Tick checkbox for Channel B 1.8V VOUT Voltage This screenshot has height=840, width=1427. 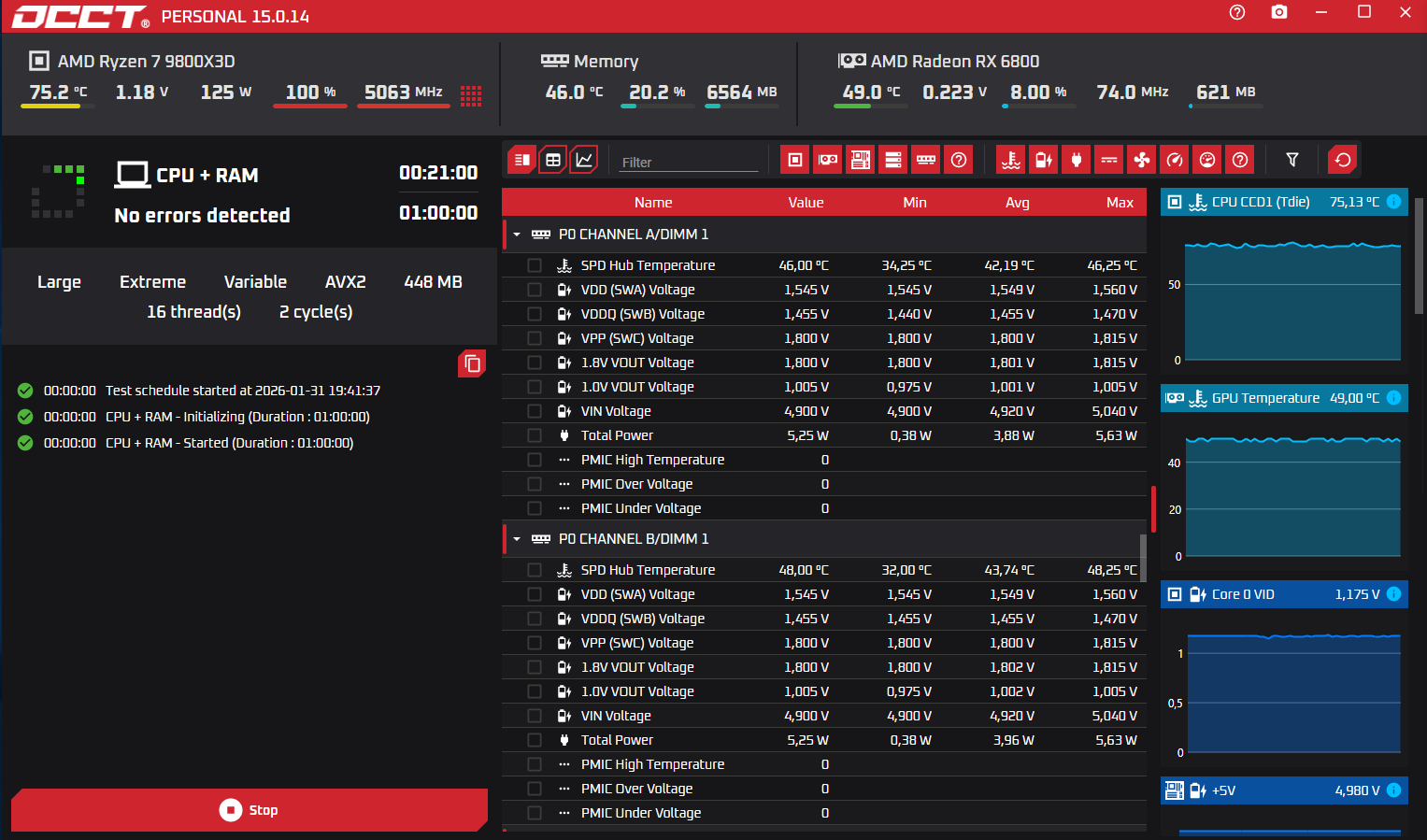[535, 667]
